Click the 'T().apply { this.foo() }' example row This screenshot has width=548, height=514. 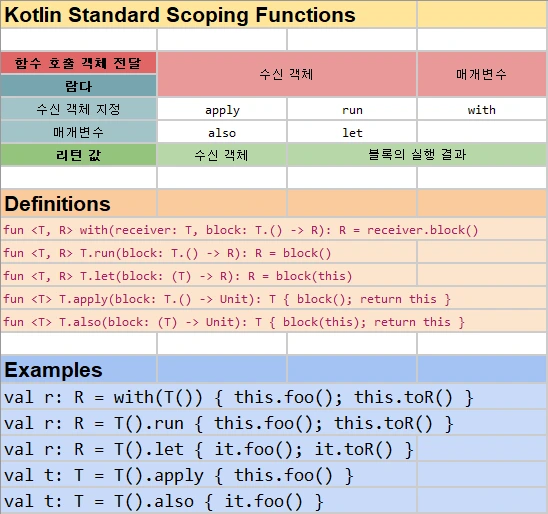(208, 475)
